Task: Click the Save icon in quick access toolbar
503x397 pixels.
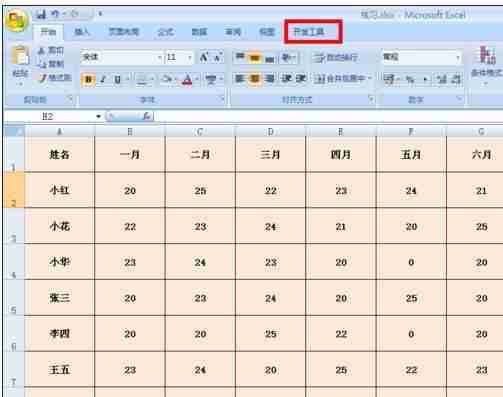Action: (41, 14)
